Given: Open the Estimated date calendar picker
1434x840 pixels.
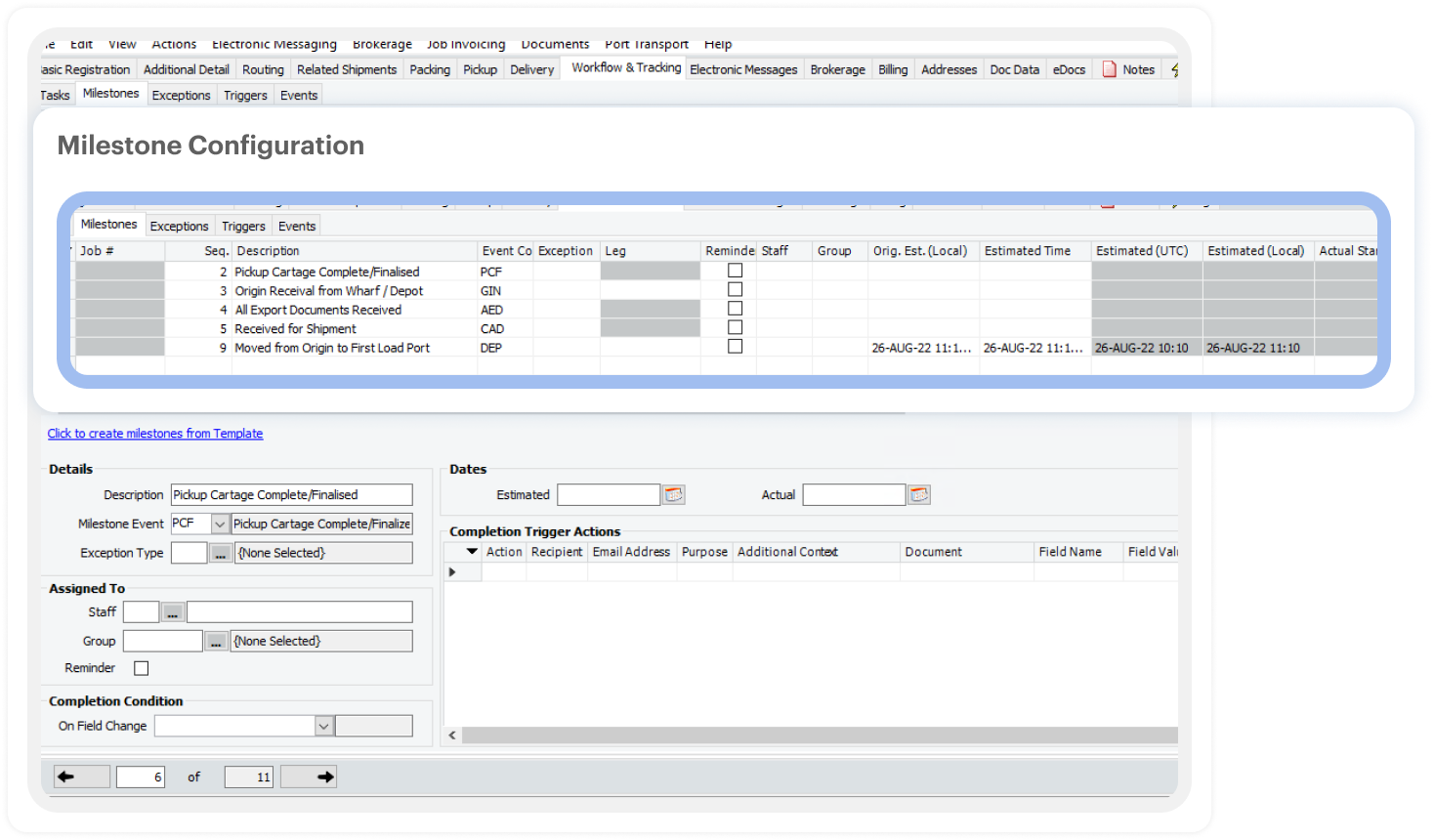Looking at the screenshot, I should [673, 495].
